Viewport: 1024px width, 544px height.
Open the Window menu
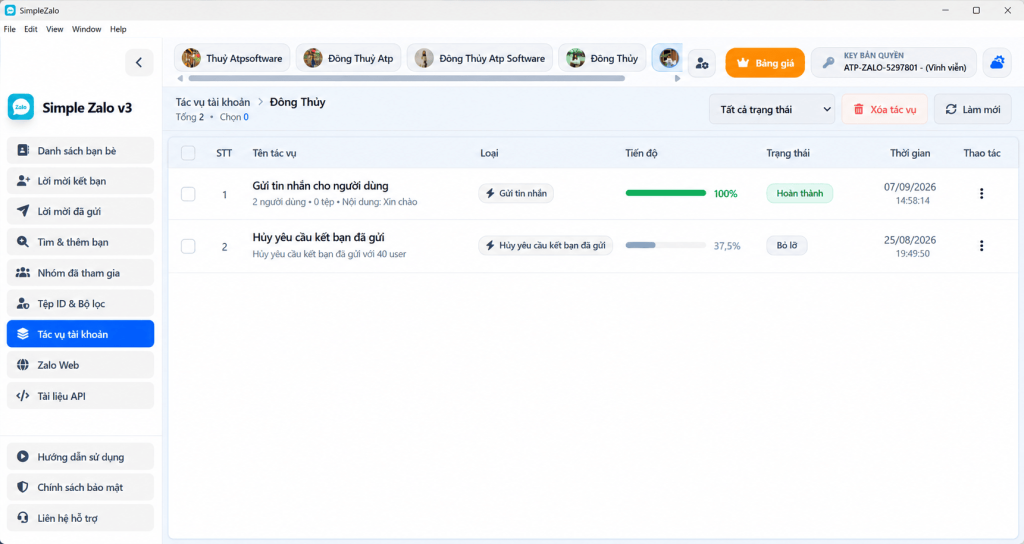click(x=86, y=29)
